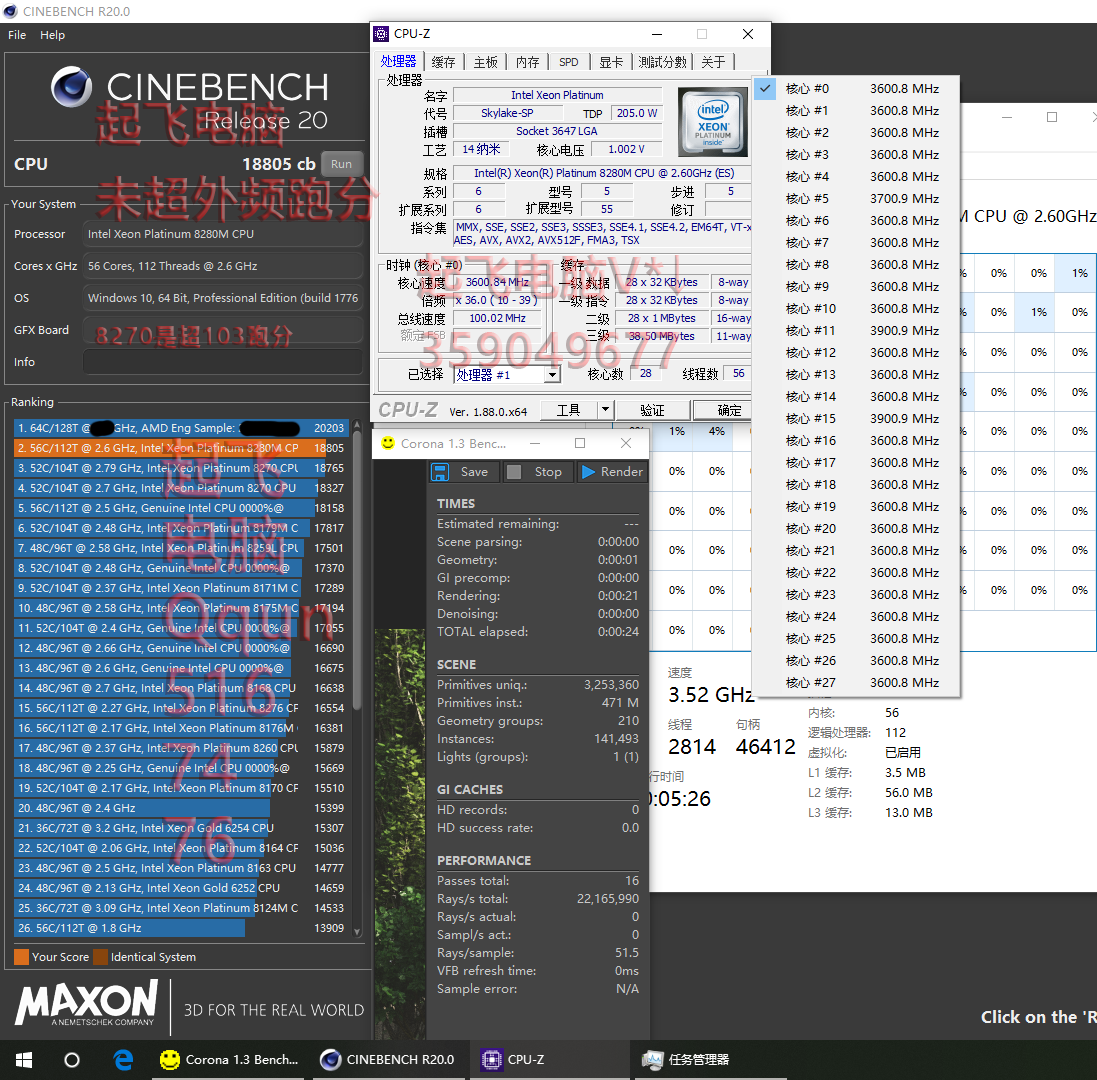Switch to CINEBENCH R20.0 taskbar item
Image resolution: width=1097 pixels, height=1080 pixels.
pos(390,1060)
